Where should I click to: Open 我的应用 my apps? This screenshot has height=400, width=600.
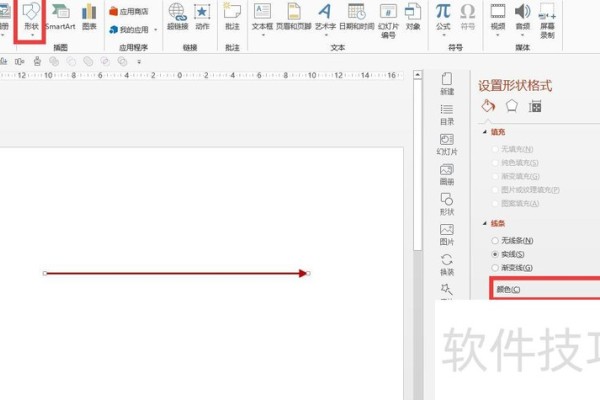[129, 29]
